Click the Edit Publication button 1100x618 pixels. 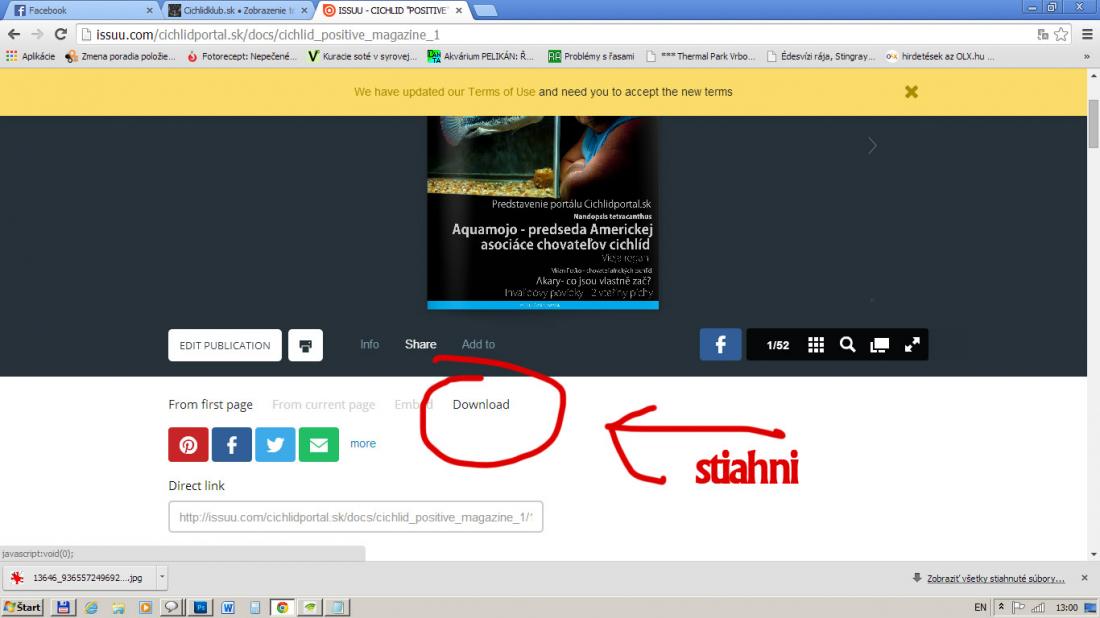(x=225, y=345)
